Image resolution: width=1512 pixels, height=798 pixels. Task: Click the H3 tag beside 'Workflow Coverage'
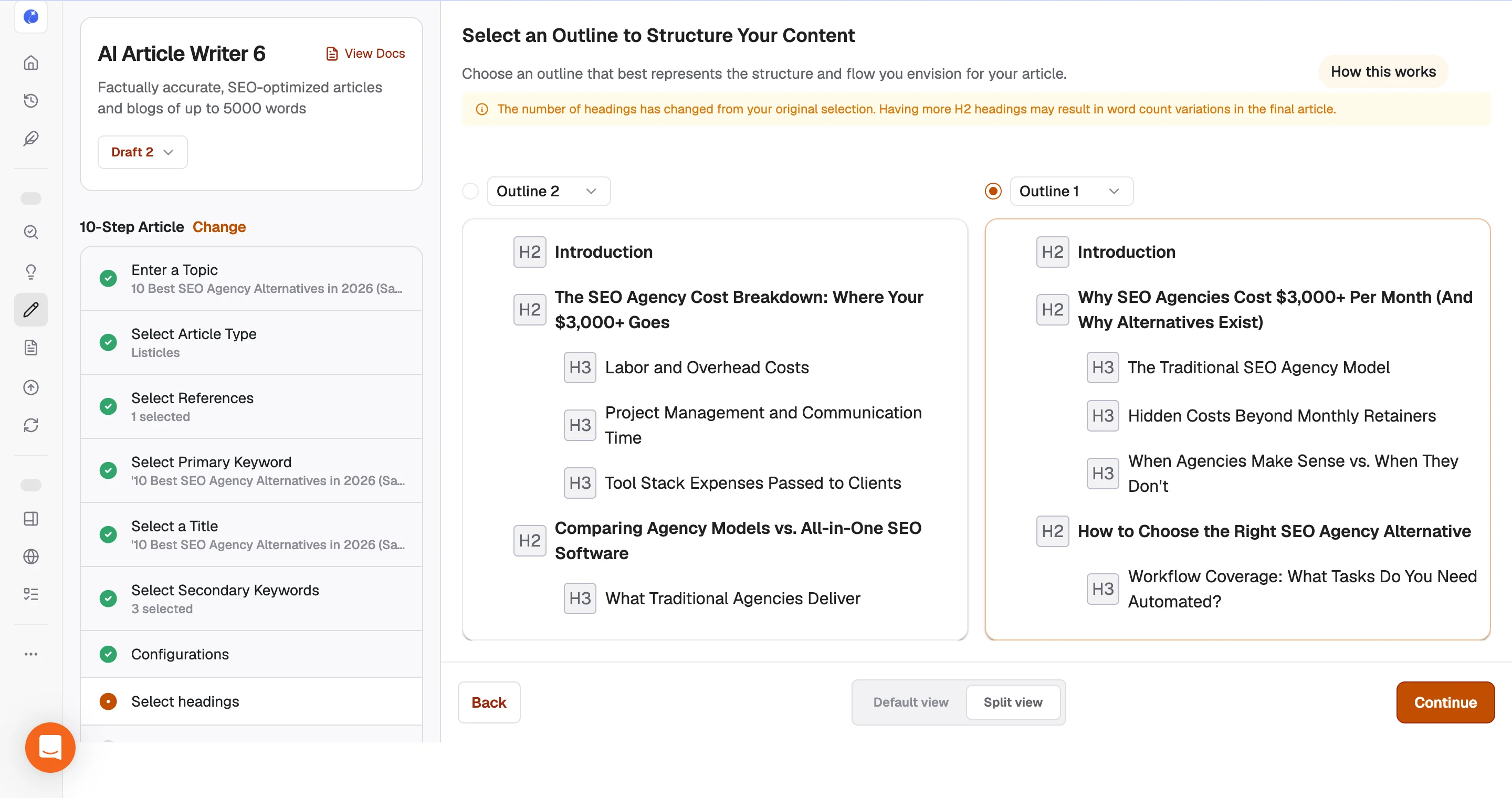coord(1102,589)
